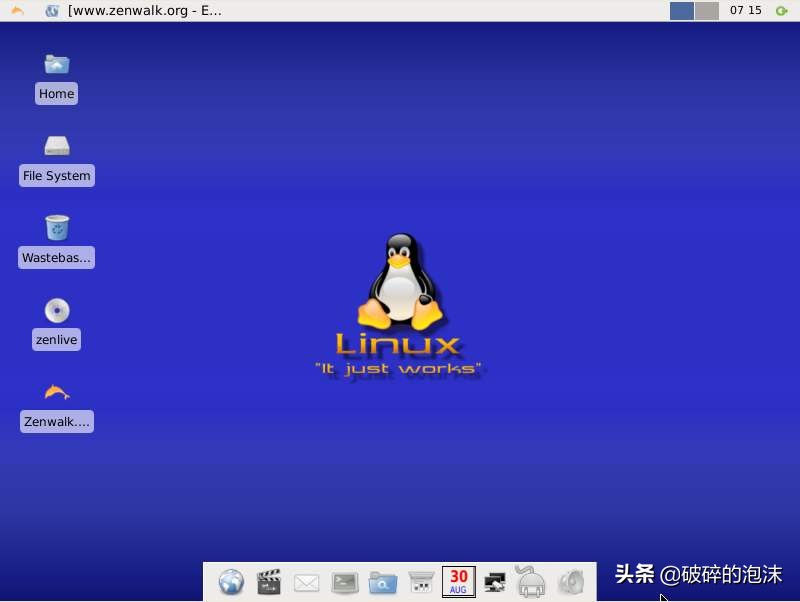This screenshot has width=800, height=602.
Task: Click the clock in the top panel
Action: point(746,11)
